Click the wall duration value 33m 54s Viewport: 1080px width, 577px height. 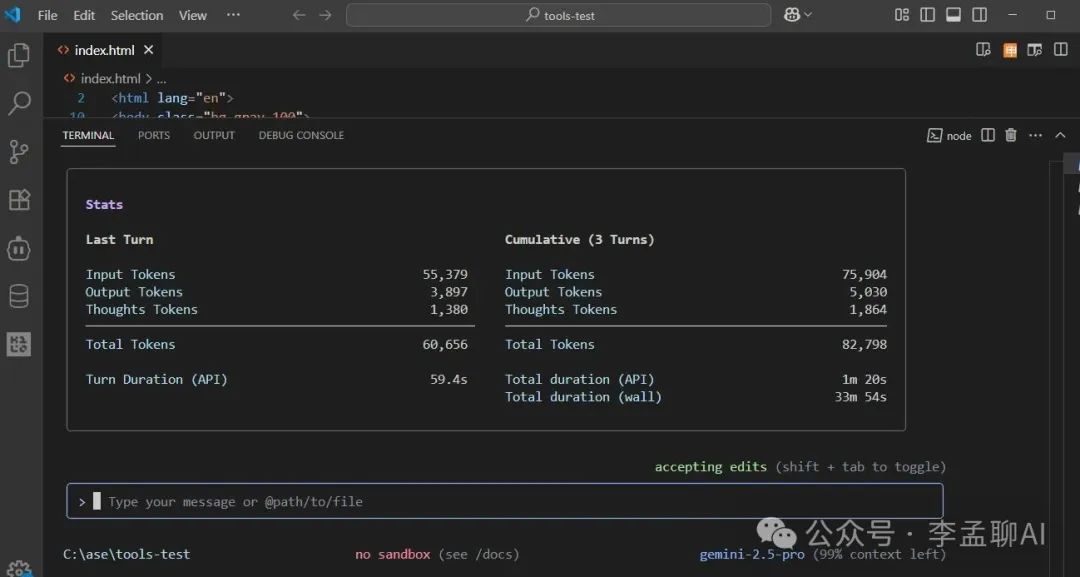click(861, 397)
